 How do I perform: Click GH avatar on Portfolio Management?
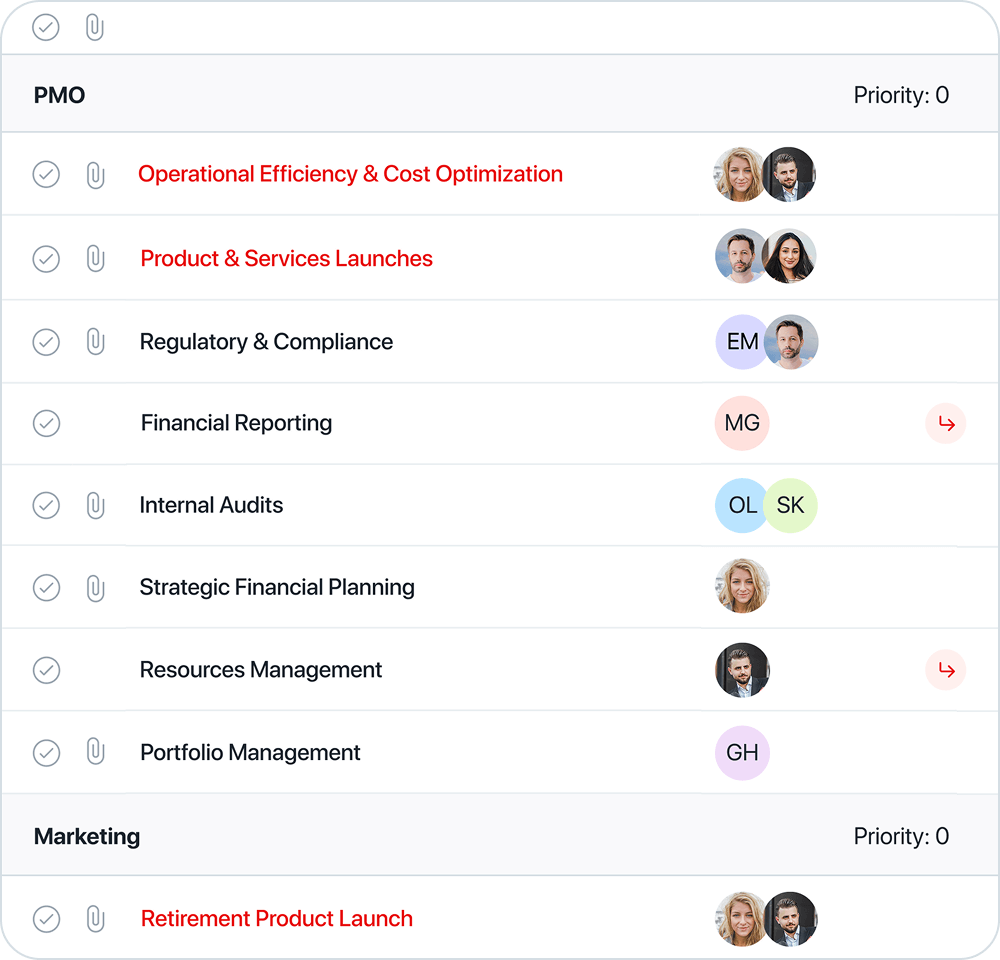pyautogui.click(x=742, y=753)
